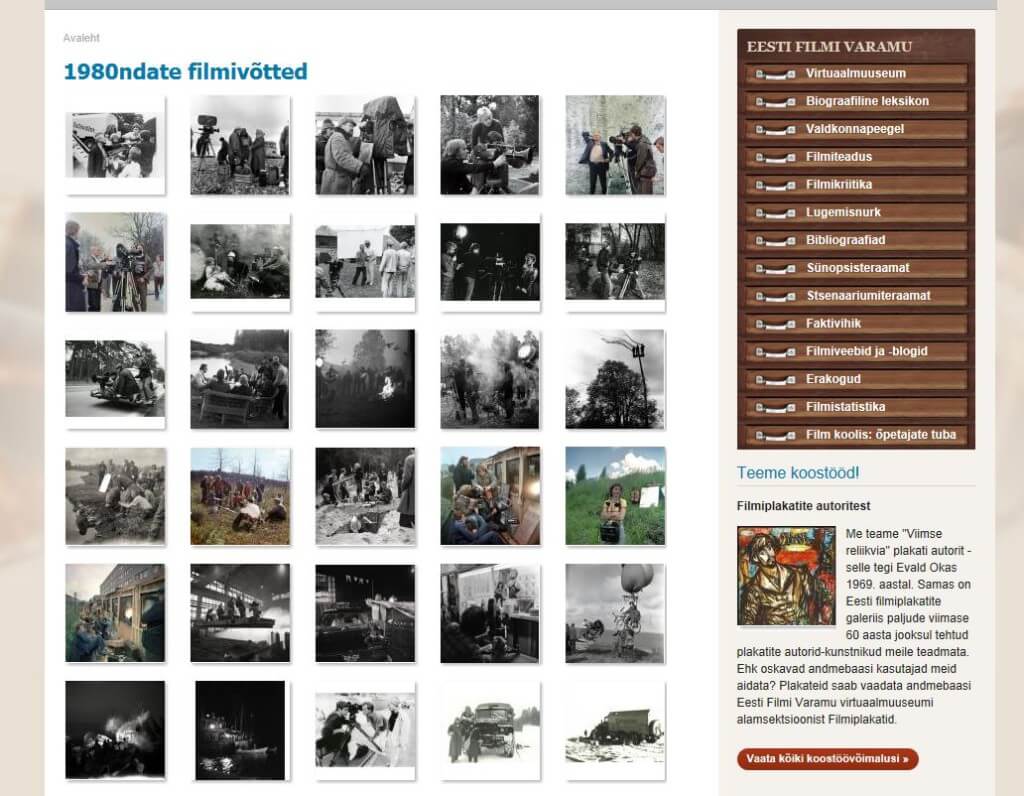1024x796 pixels.
Task: Open photo of tree with burning pole
Action: tap(615, 379)
